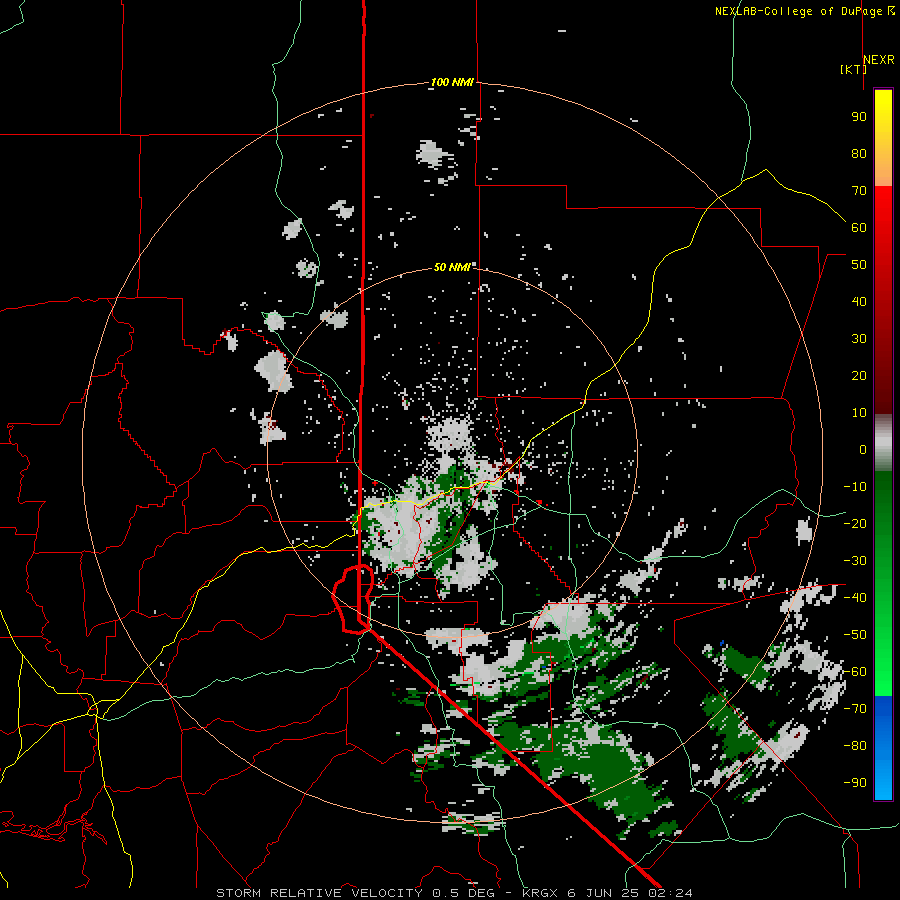Click the positive 70 scale value
This screenshot has height=900, width=900.
(x=859, y=191)
